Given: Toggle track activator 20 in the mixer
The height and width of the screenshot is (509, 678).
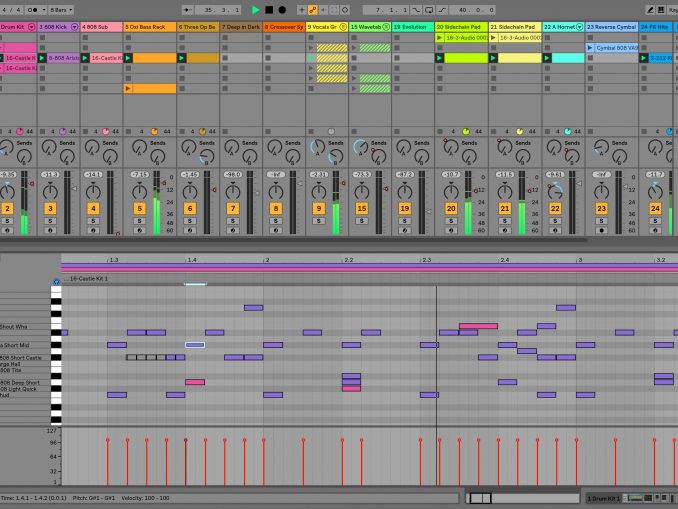Looking at the screenshot, I should click(451, 208).
